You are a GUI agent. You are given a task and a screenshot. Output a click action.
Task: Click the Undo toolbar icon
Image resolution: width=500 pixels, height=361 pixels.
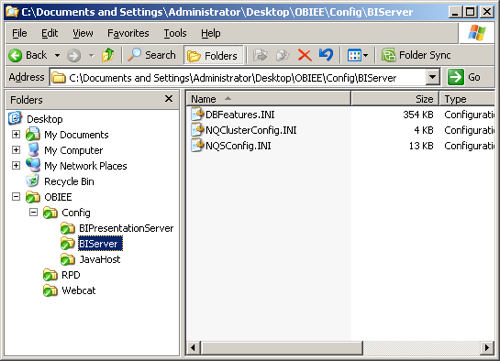click(x=326, y=55)
